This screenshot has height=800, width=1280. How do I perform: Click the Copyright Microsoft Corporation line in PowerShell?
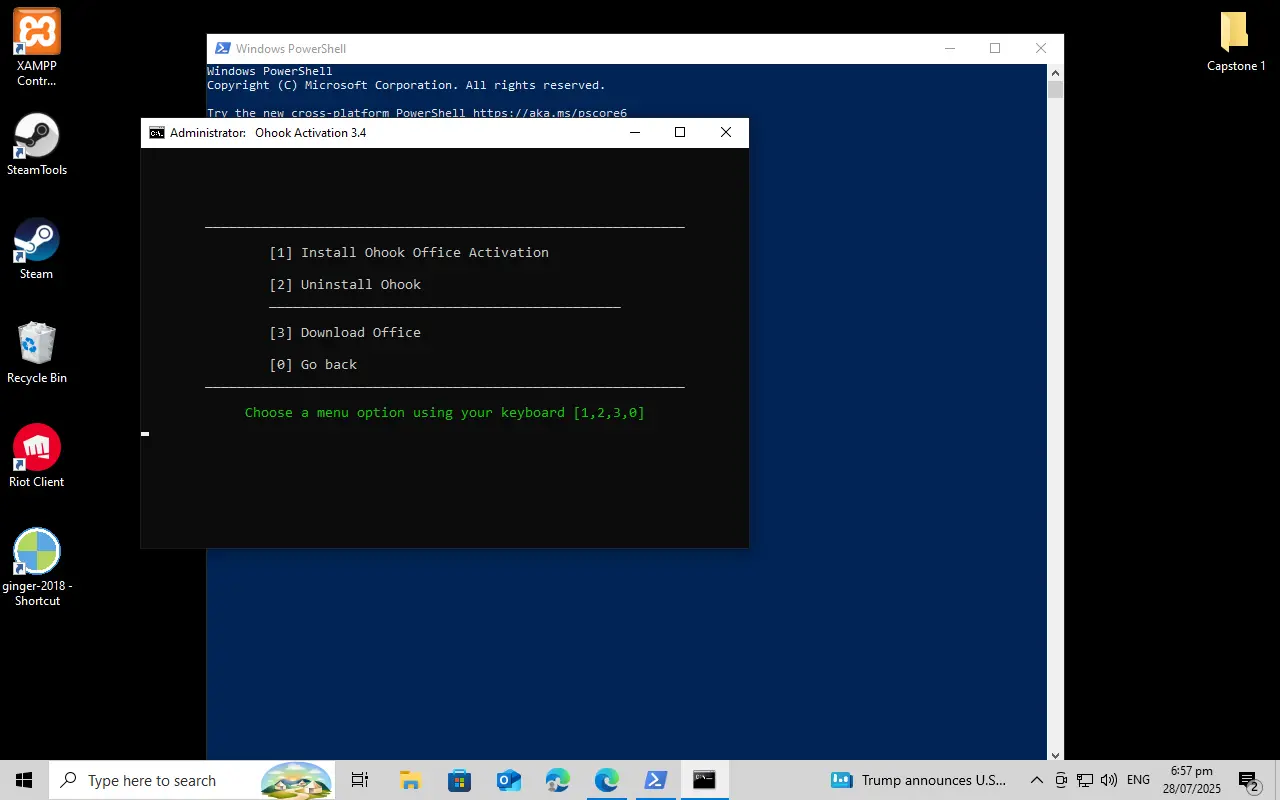coord(406,86)
